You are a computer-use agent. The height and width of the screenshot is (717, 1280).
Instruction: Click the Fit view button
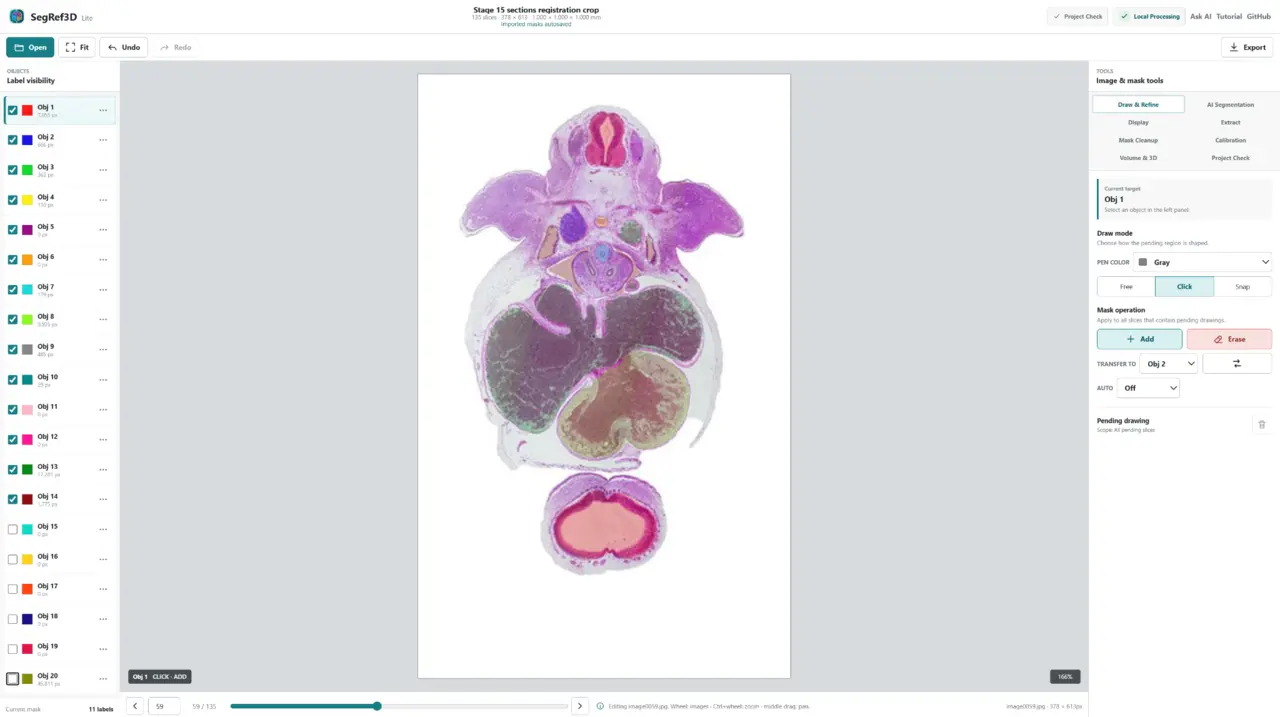[77, 47]
